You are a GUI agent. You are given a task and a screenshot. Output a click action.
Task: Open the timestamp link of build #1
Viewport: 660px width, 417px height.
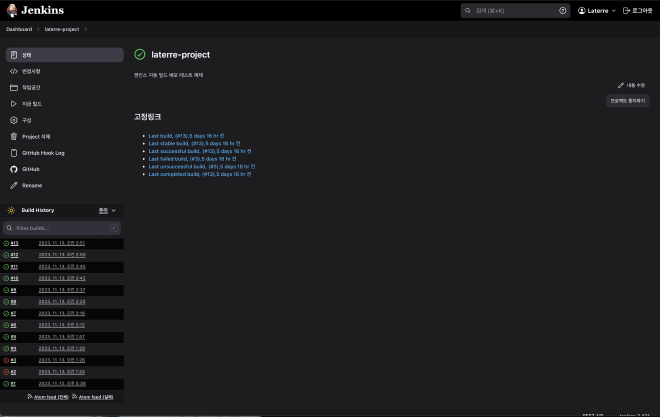[x=62, y=383]
